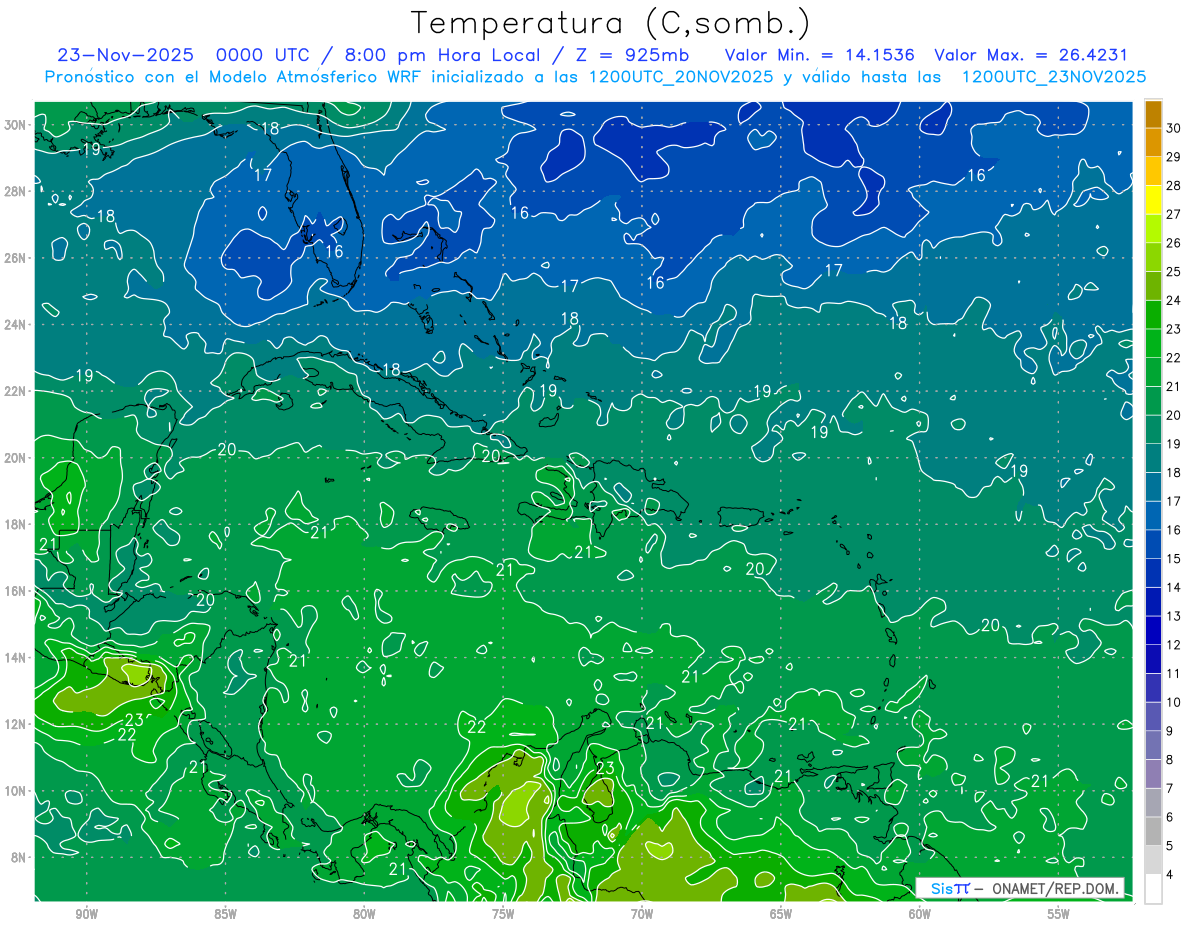
Task: Click the color legend's 11 label
Action: [x=1174, y=673]
